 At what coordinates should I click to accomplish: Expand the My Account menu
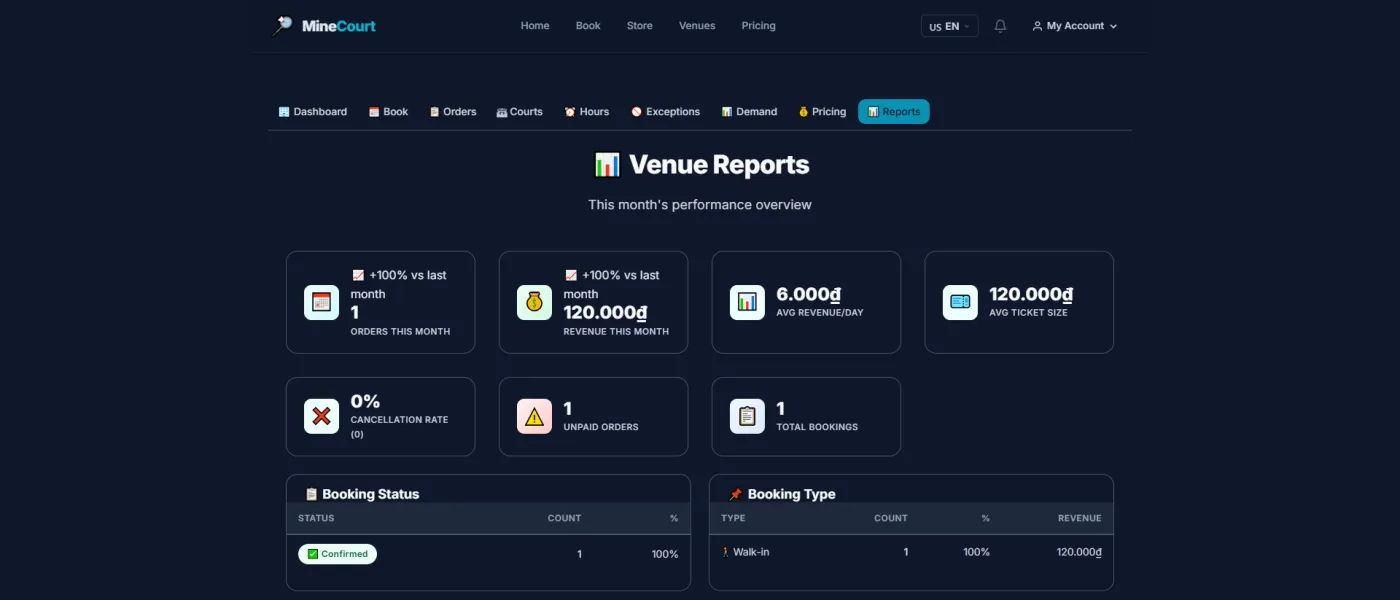click(x=1075, y=26)
